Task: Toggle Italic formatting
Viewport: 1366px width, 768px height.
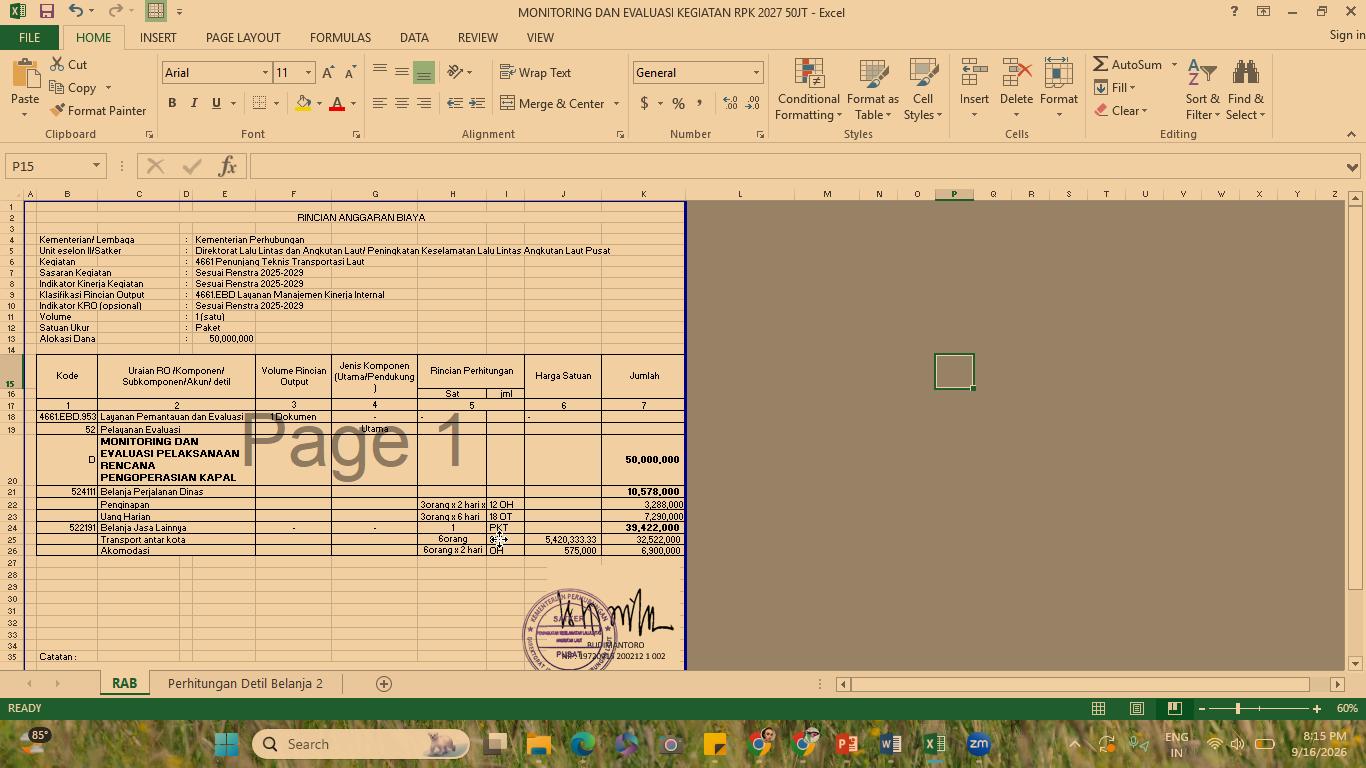Action: (x=194, y=103)
